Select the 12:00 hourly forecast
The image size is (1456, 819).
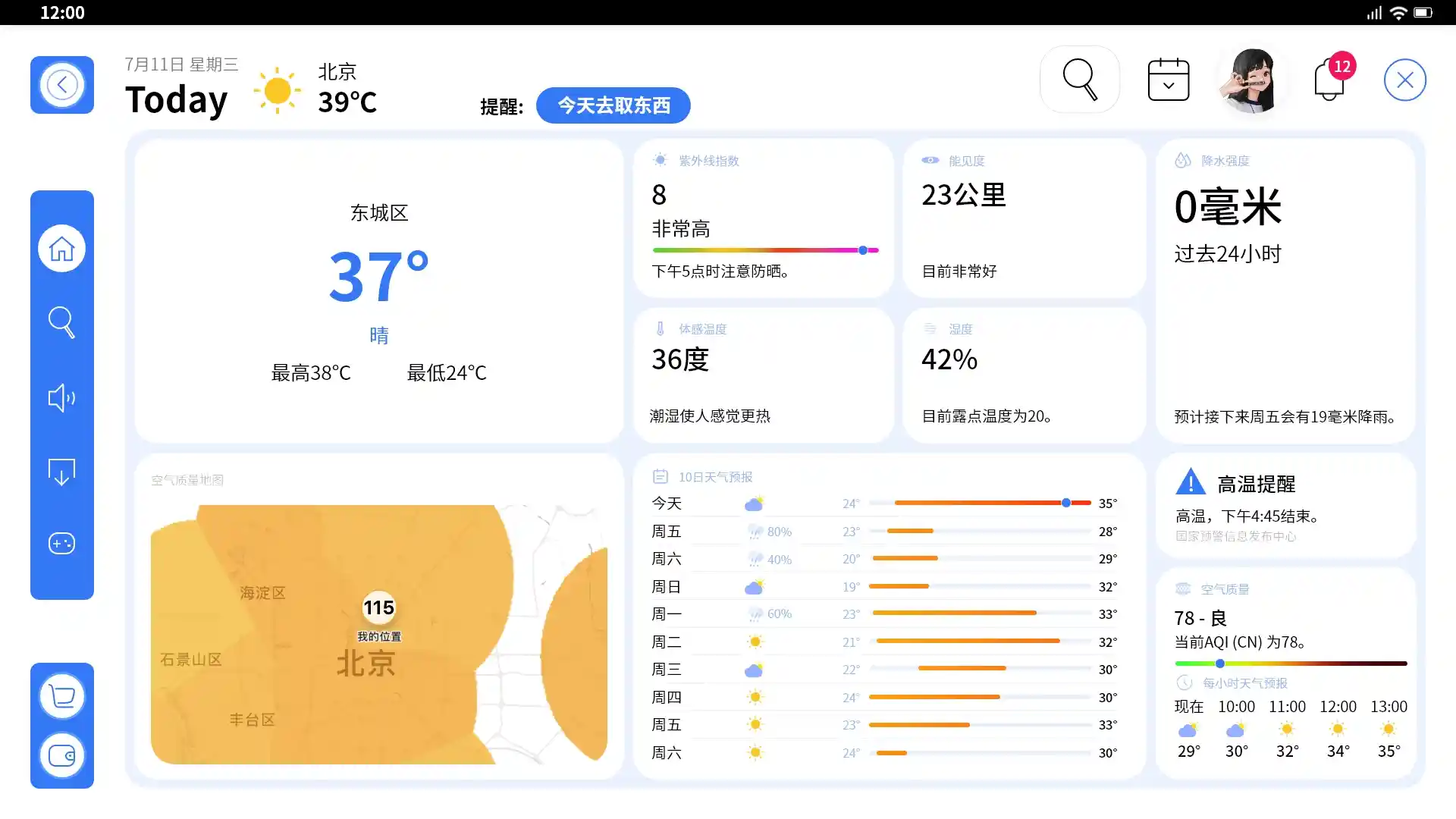[1338, 729]
